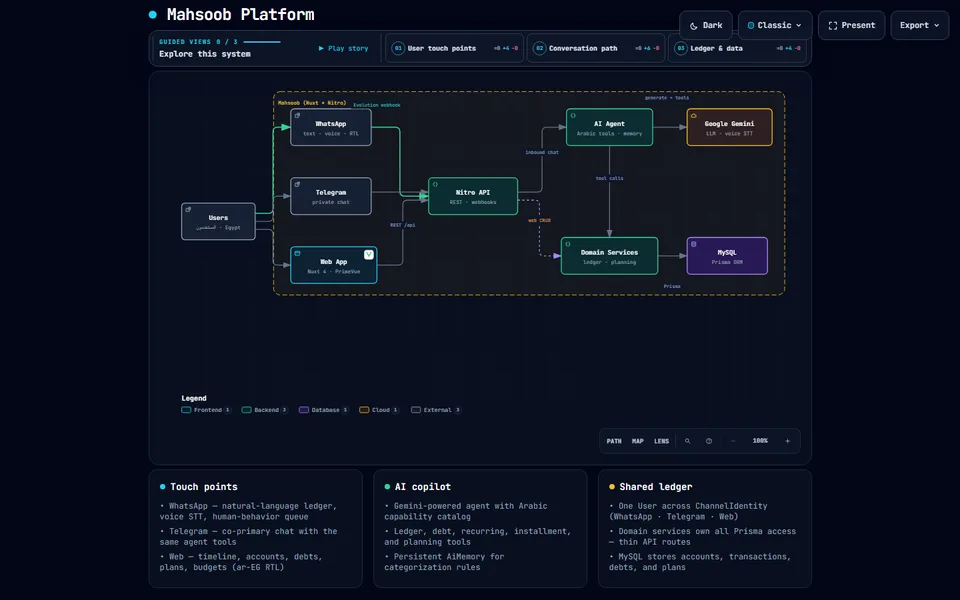Image resolution: width=960 pixels, height=600 pixels.
Task: Click the guided views progress bar
Action: pyautogui.click(x=262, y=42)
